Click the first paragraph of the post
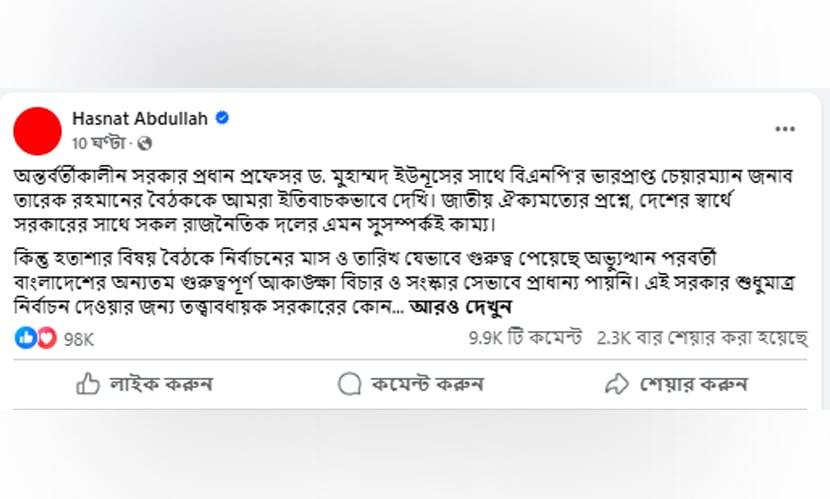The height and width of the screenshot is (499, 830). point(403,201)
